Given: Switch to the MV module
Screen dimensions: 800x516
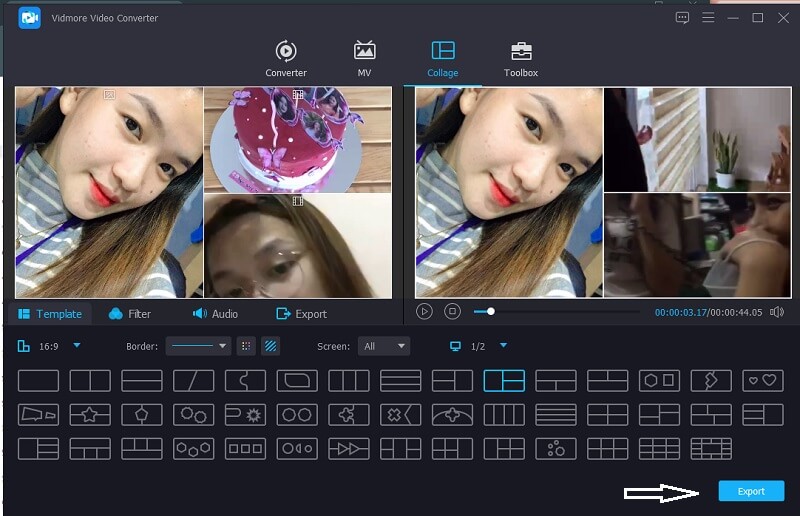Looking at the screenshot, I should [x=364, y=59].
